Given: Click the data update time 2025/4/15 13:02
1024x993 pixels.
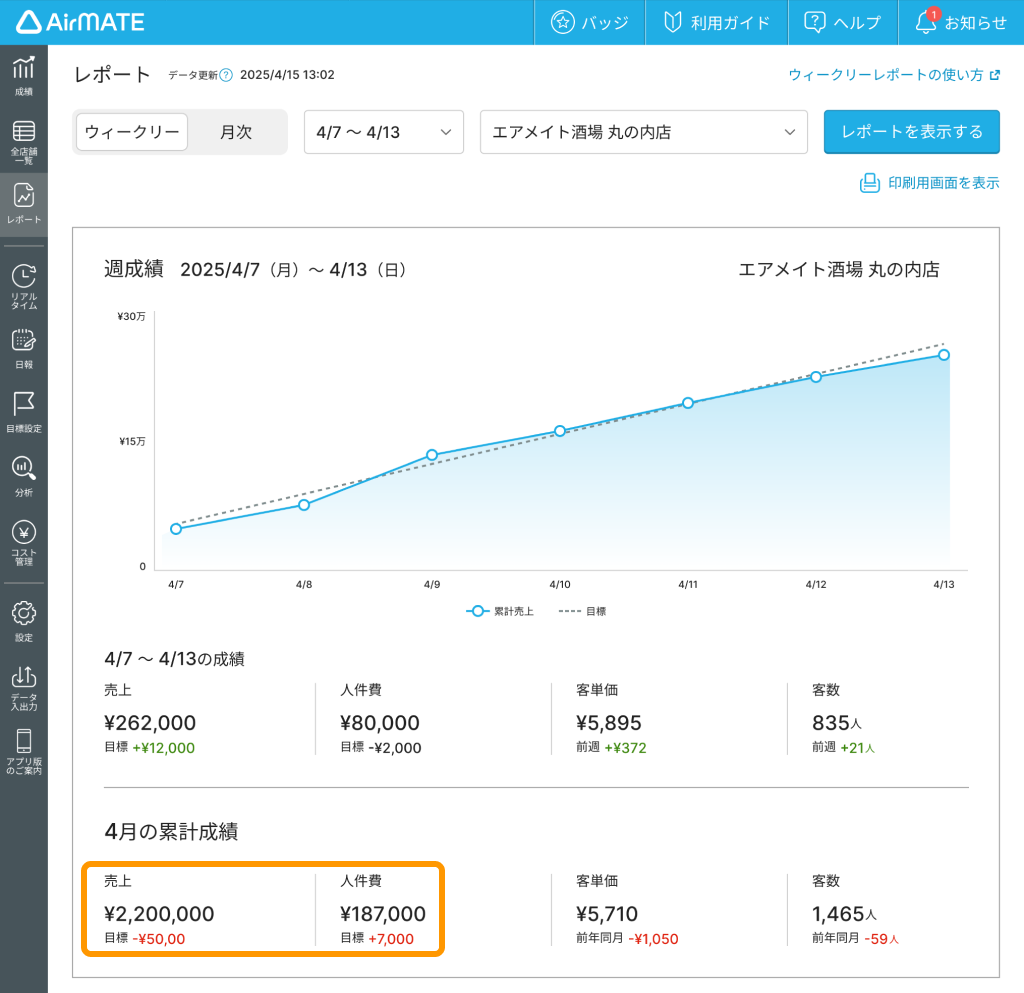Looking at the screenshot, I should click(287, 75).
